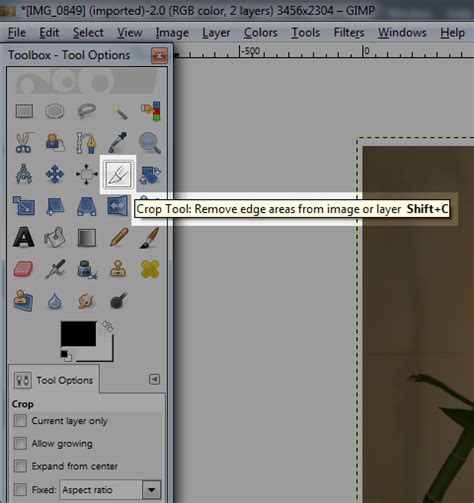Click the background color swatch
This screenshot has height=503, width=474.
pyautogui.click(x=104, y=353)
